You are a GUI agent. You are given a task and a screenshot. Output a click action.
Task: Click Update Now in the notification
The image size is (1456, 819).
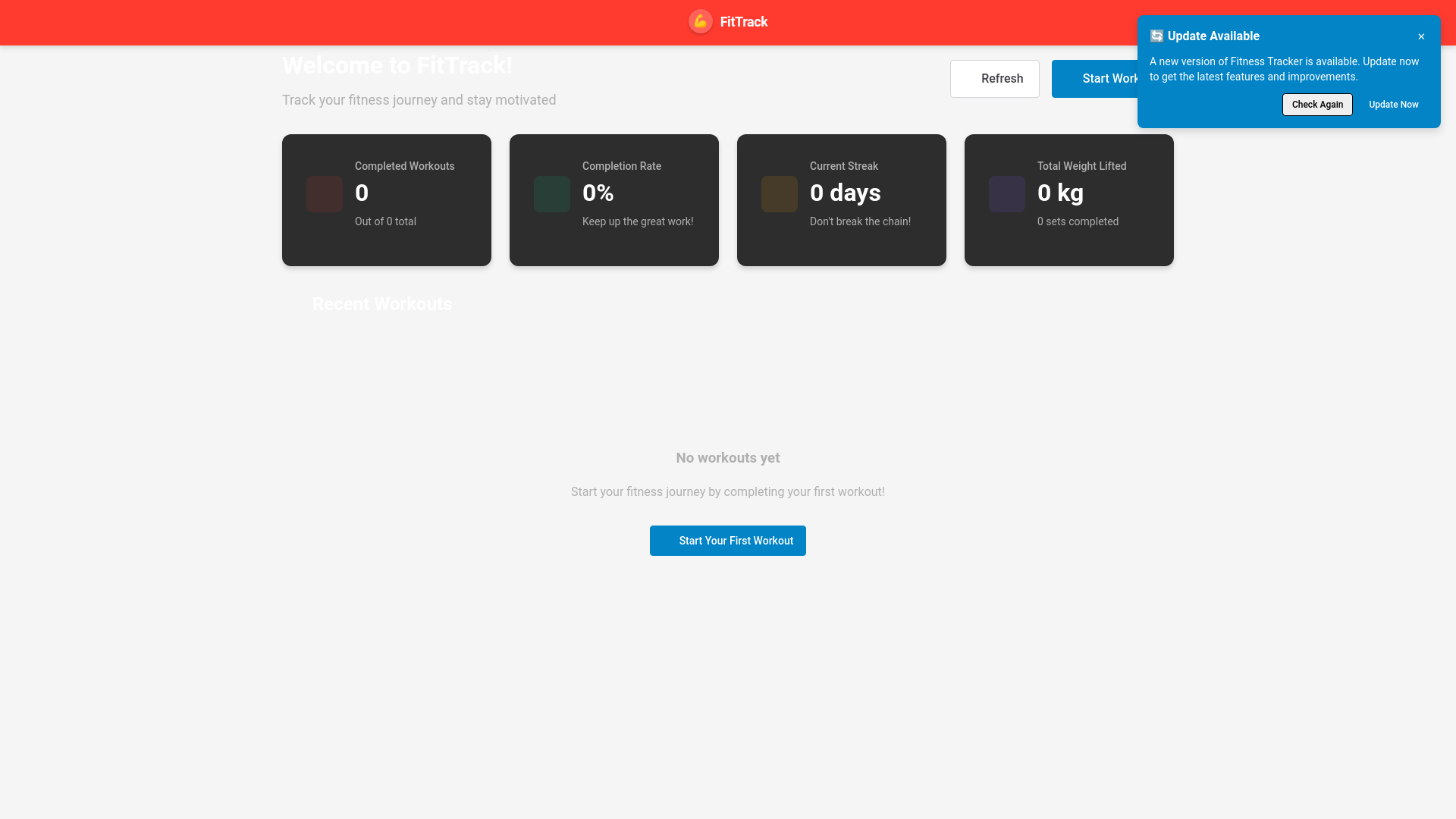pyautogui.click(x=1393, y=105)
